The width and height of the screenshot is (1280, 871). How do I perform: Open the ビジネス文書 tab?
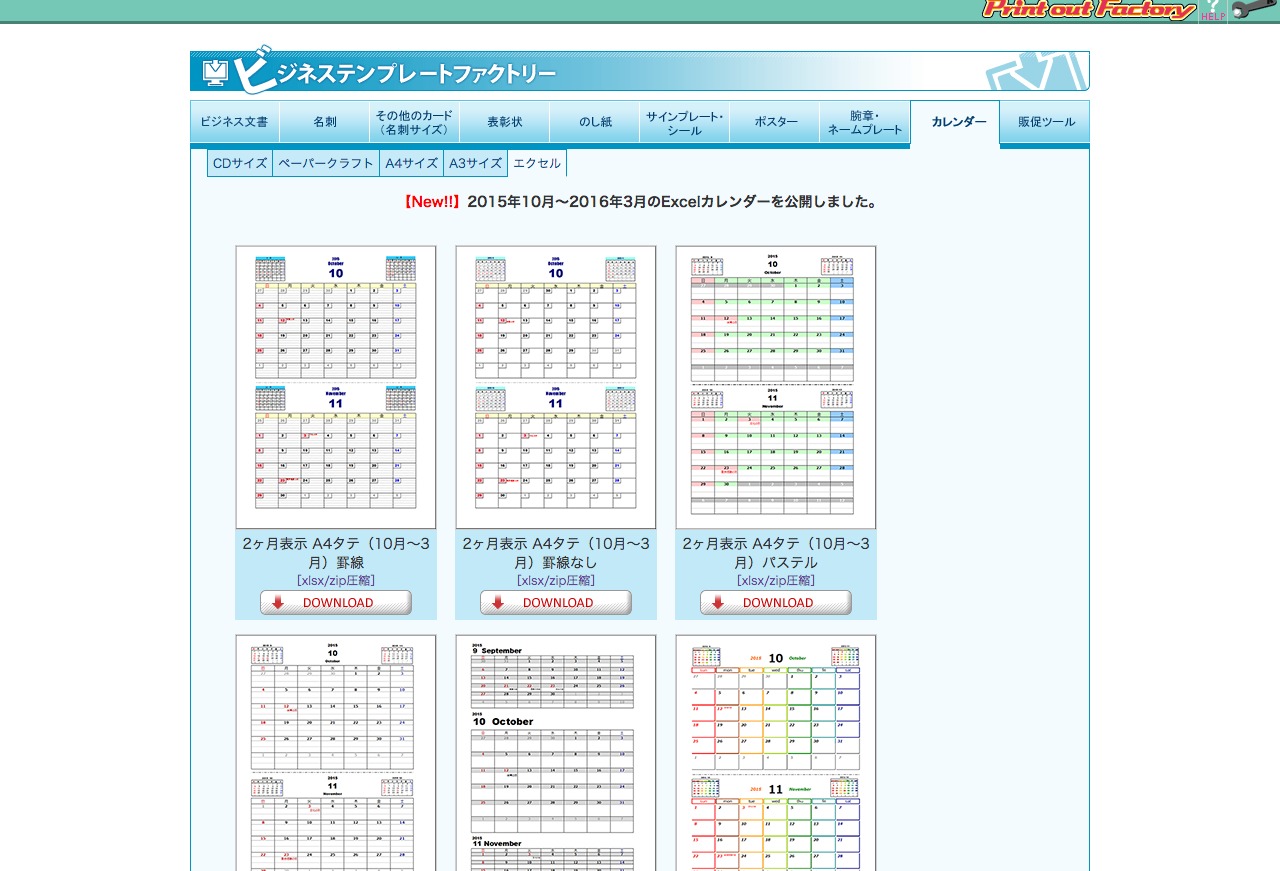pos(234,122)
